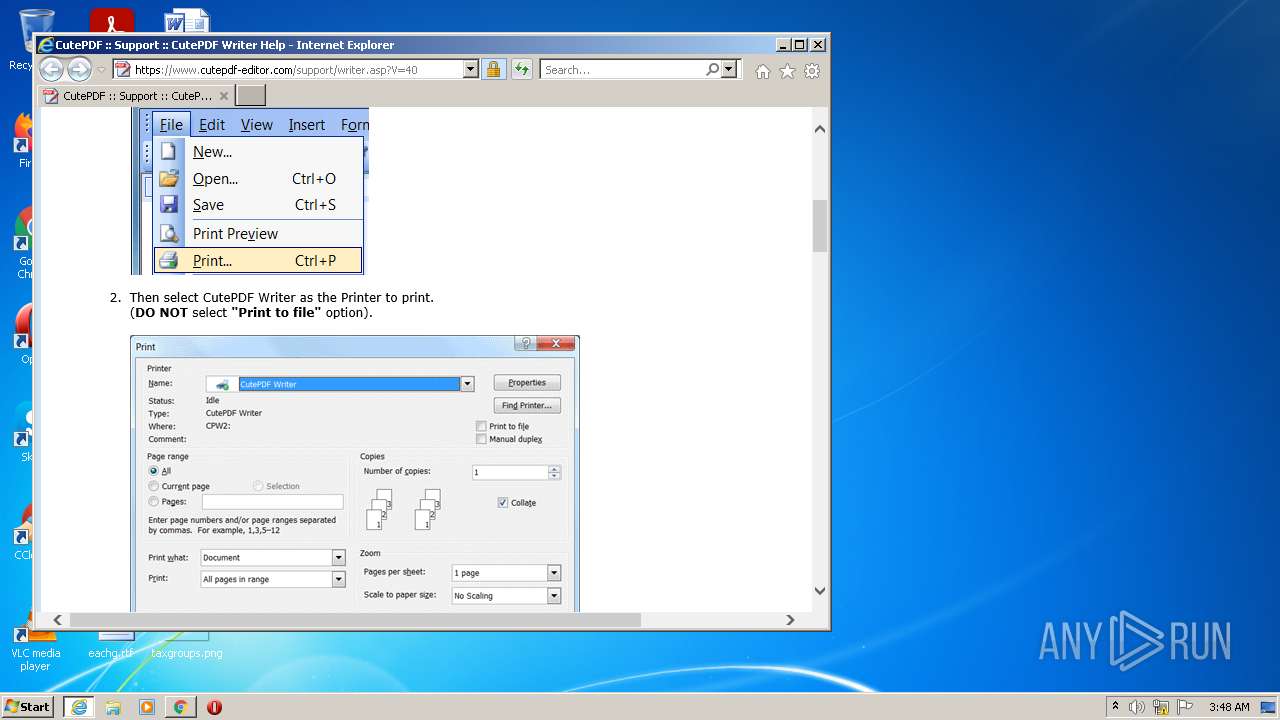The height and width of the screenshot is (720, 1280).
Task: Click the Properties button in the Print dialog
Action: pyautogui.click(x=527, y=383)
